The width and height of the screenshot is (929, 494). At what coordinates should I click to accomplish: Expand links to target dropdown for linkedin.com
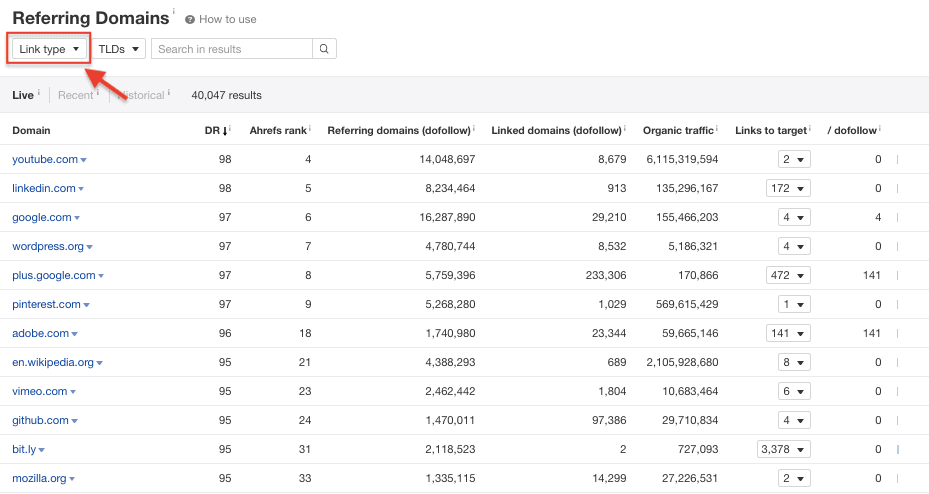click(x=788, y=188)
